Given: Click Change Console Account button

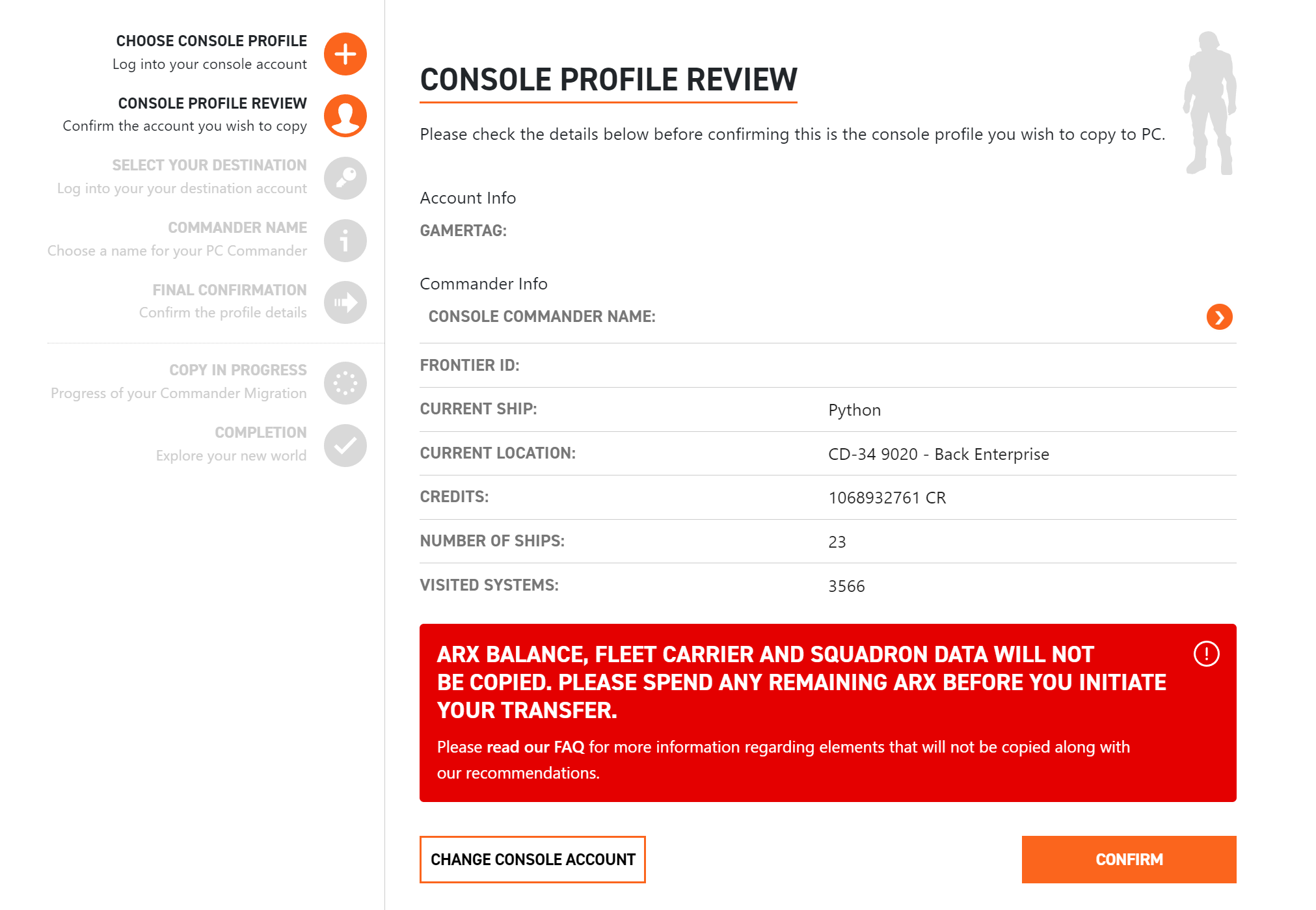Looking at the screenshot, I should tap(533, 859).
